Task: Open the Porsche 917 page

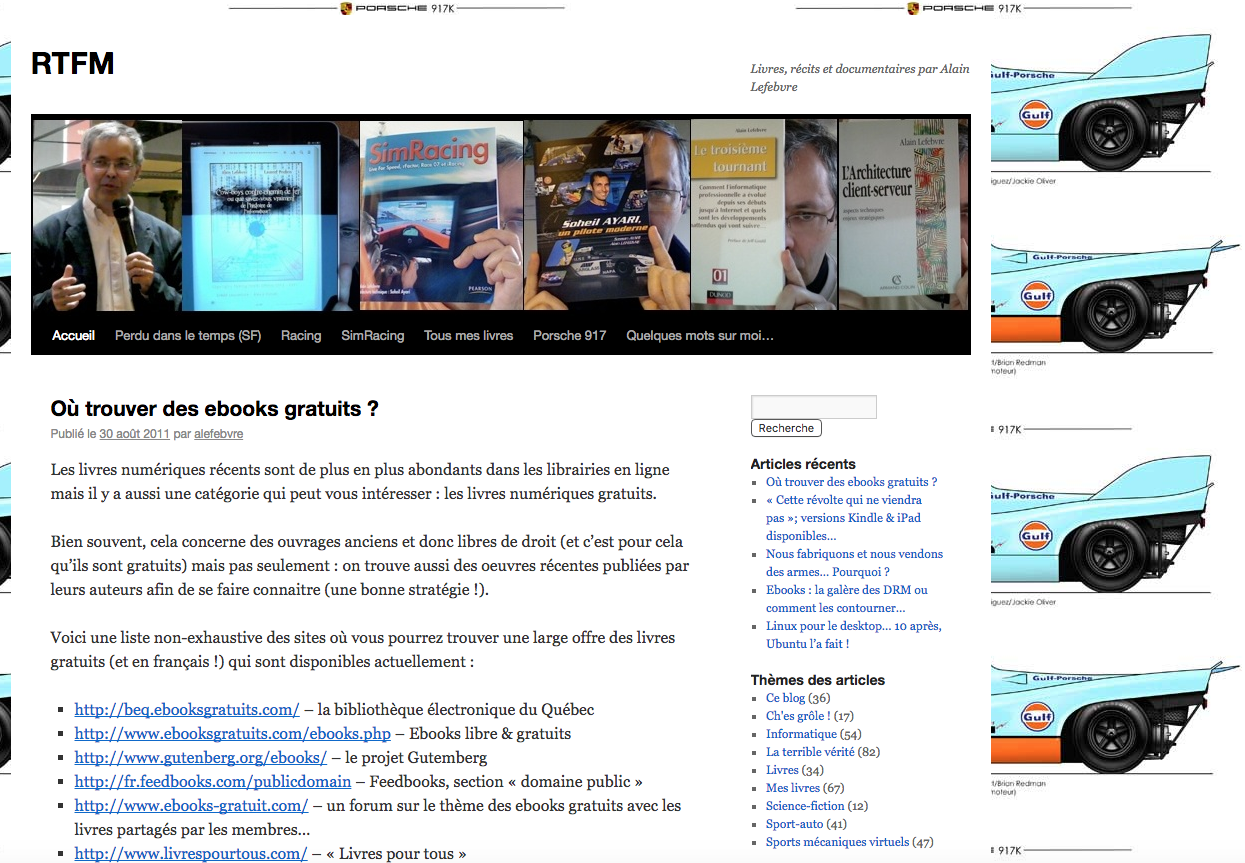Action: click(x=569, y=336)
